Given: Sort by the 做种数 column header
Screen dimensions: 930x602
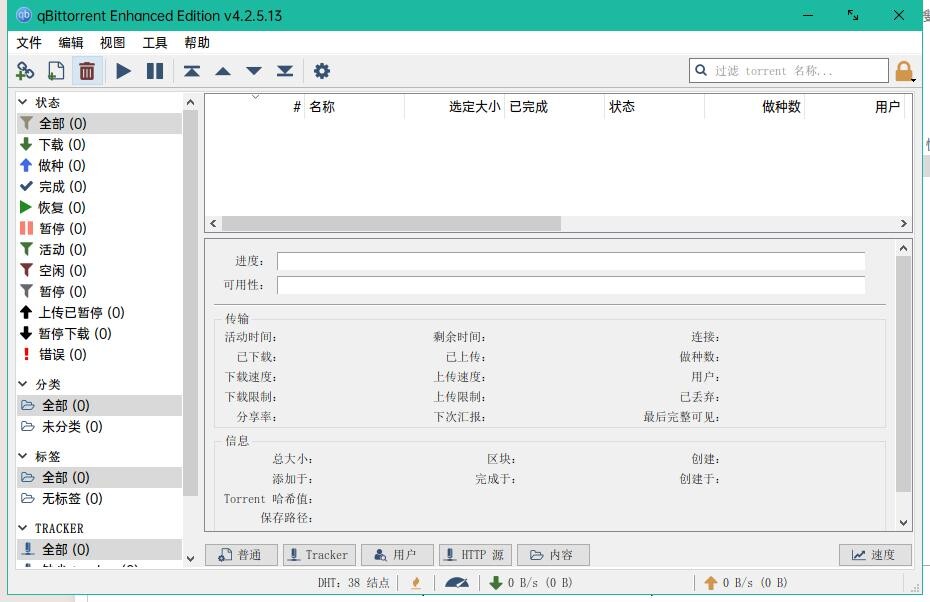Looking at the screenshot, I should tap(754, 107).
